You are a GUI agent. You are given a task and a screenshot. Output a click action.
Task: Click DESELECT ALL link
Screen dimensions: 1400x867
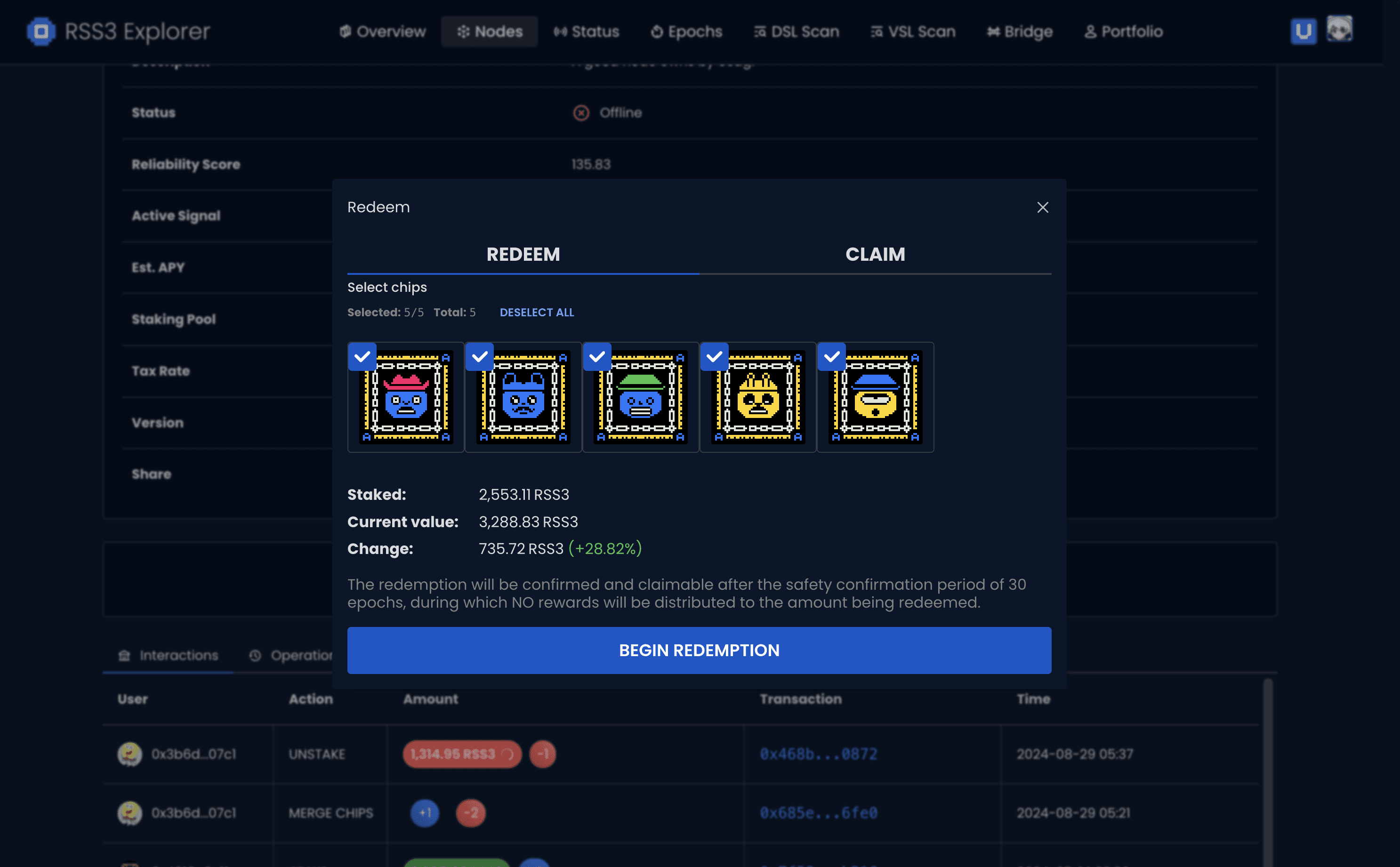coord(537,313)
